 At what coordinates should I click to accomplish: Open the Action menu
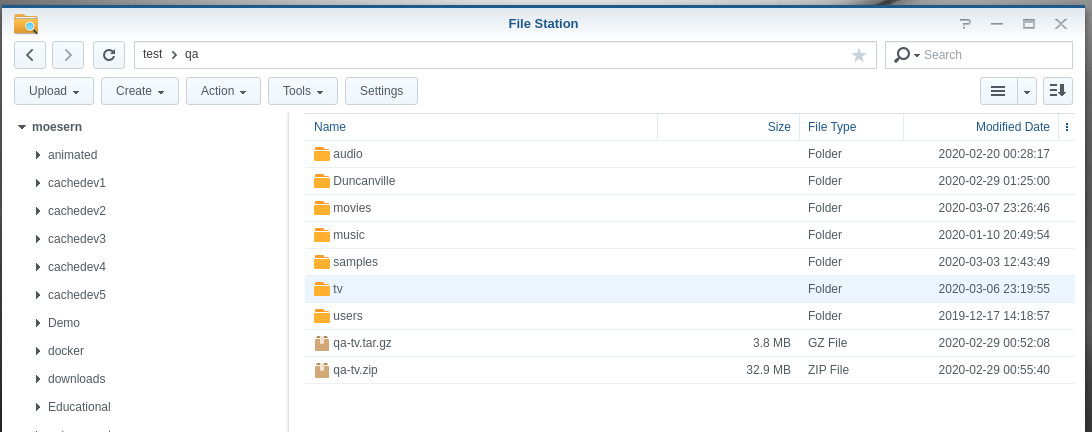point(223,91)
